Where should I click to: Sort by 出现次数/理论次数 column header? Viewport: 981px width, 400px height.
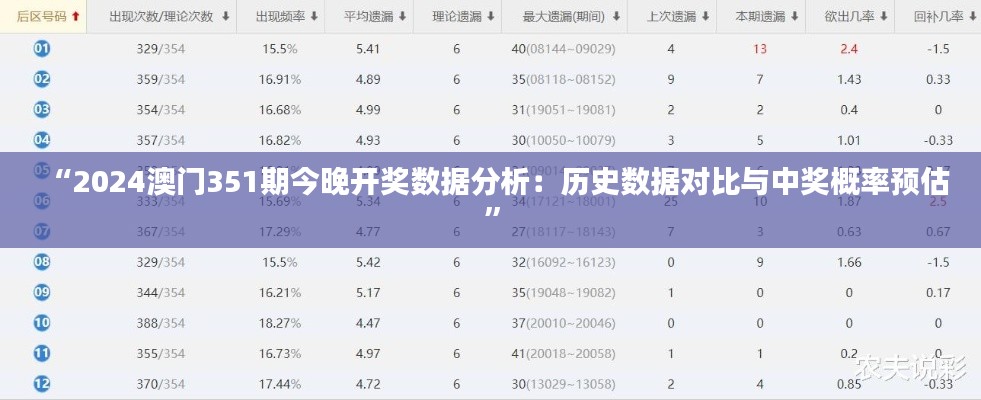(x=161, y=17)
